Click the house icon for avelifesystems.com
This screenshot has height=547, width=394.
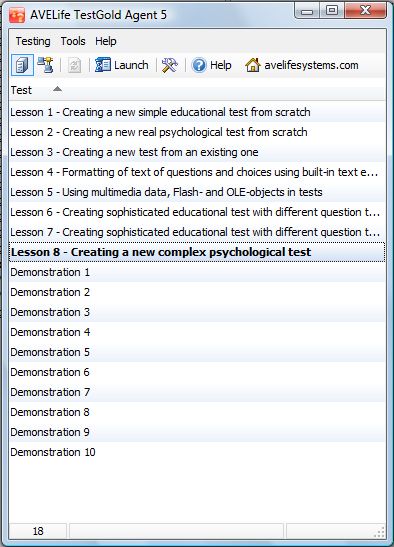click(x=253, y=65)
